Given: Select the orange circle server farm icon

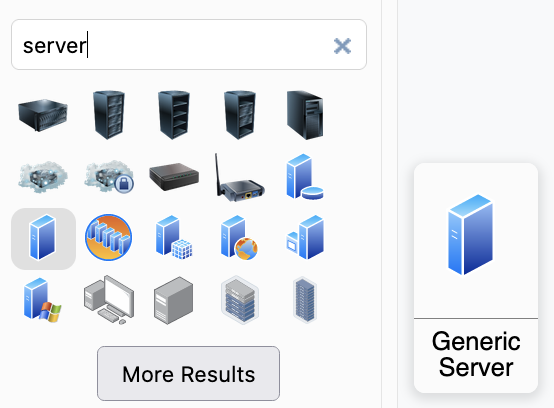Looking at the screenshot, I should click(108, 238).
